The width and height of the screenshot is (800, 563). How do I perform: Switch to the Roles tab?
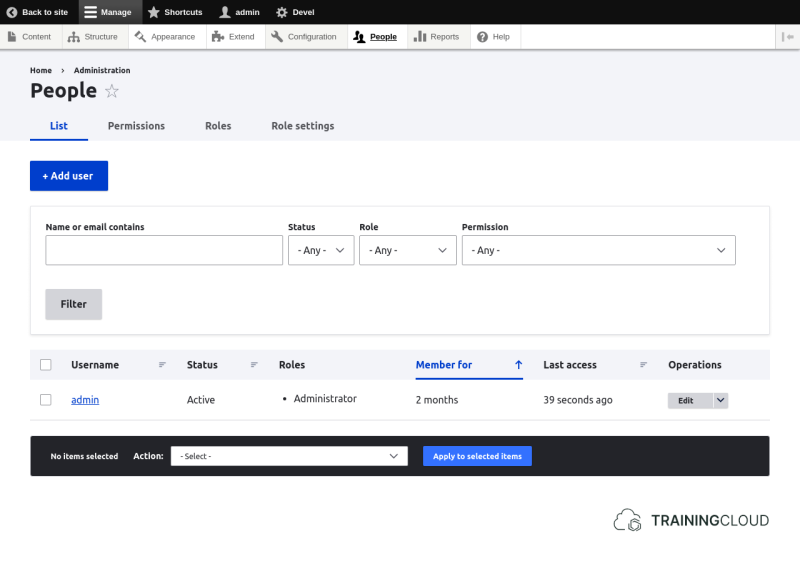pyautogui.click(x=218, y=126)
